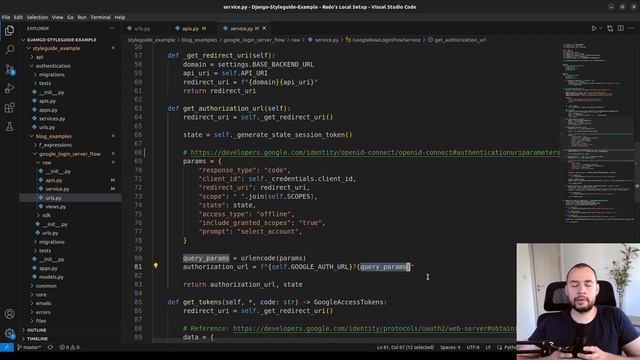The image size is (640, 360).
Task: Collapse the authentication folder
Action: [x=53, y=66]
